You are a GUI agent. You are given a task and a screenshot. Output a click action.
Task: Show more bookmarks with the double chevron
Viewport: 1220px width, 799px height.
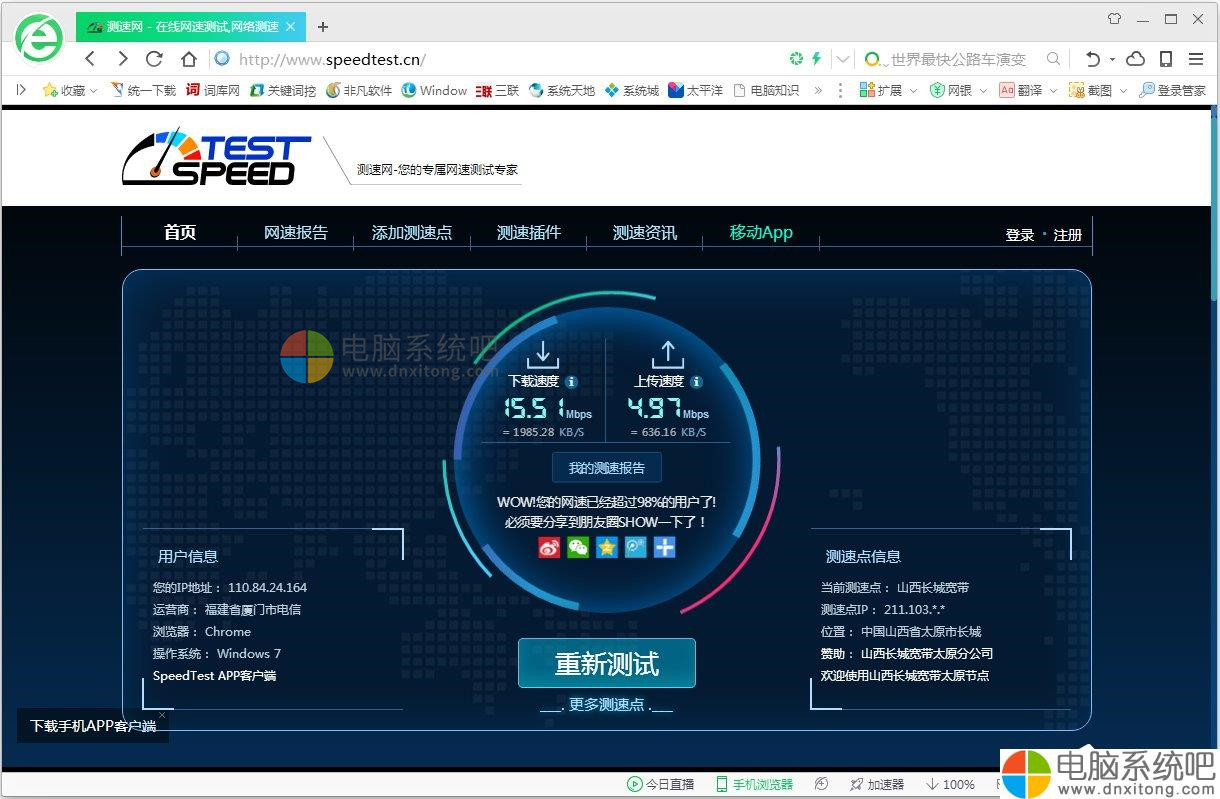pyautogui.click(x=818, y=90)
